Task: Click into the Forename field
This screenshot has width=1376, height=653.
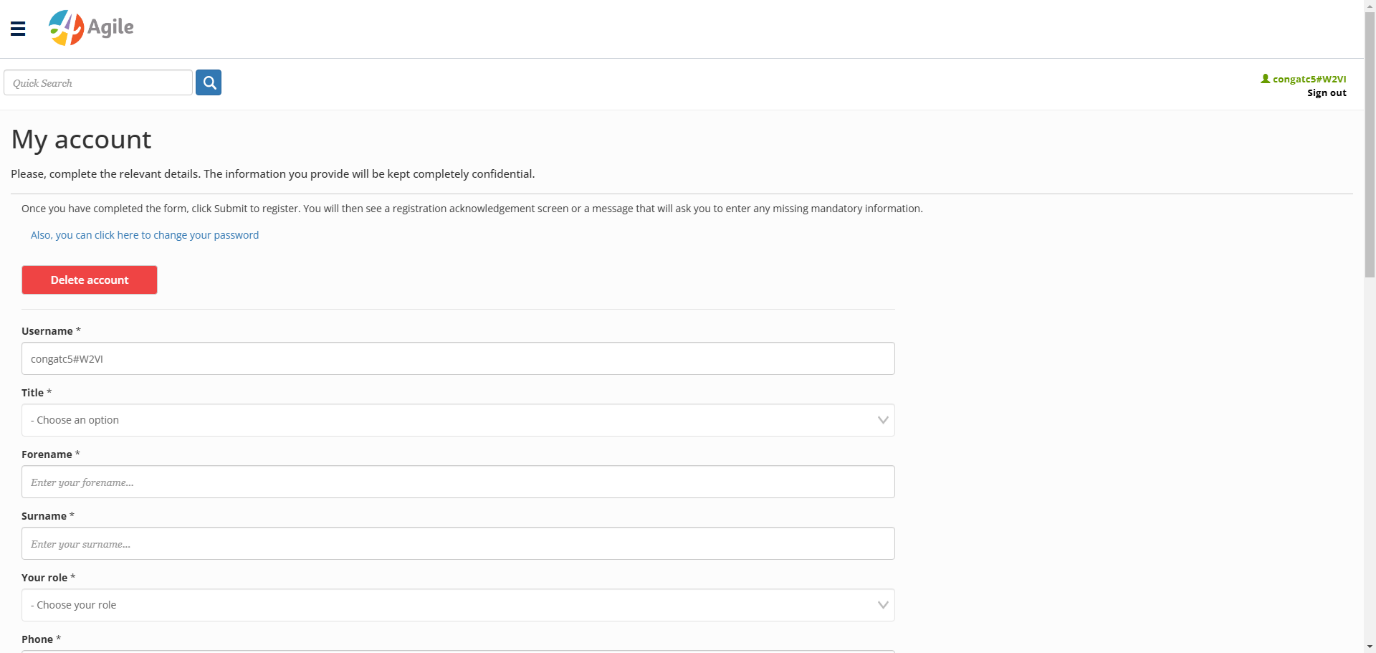Action: 458,482
